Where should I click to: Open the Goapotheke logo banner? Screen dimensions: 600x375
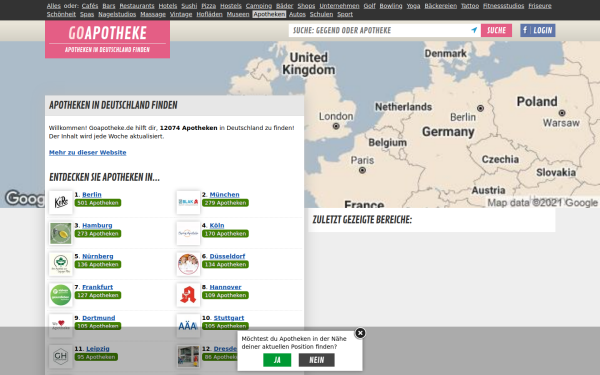(x=108, y=39)
